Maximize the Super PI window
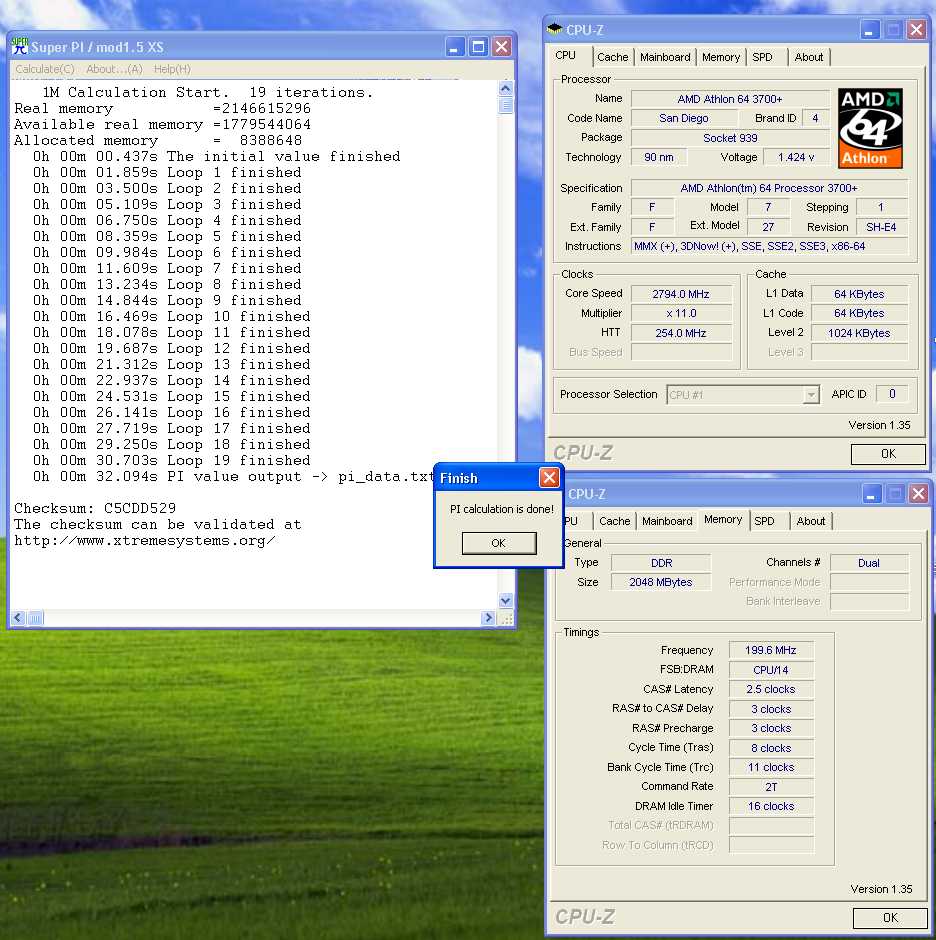This screenshot has width=936, height=940. 478,46
